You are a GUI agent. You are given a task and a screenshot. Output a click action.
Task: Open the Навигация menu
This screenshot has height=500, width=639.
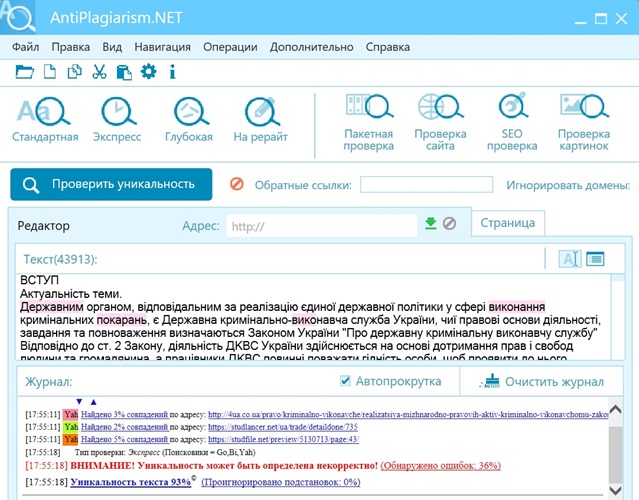(163, 47)
